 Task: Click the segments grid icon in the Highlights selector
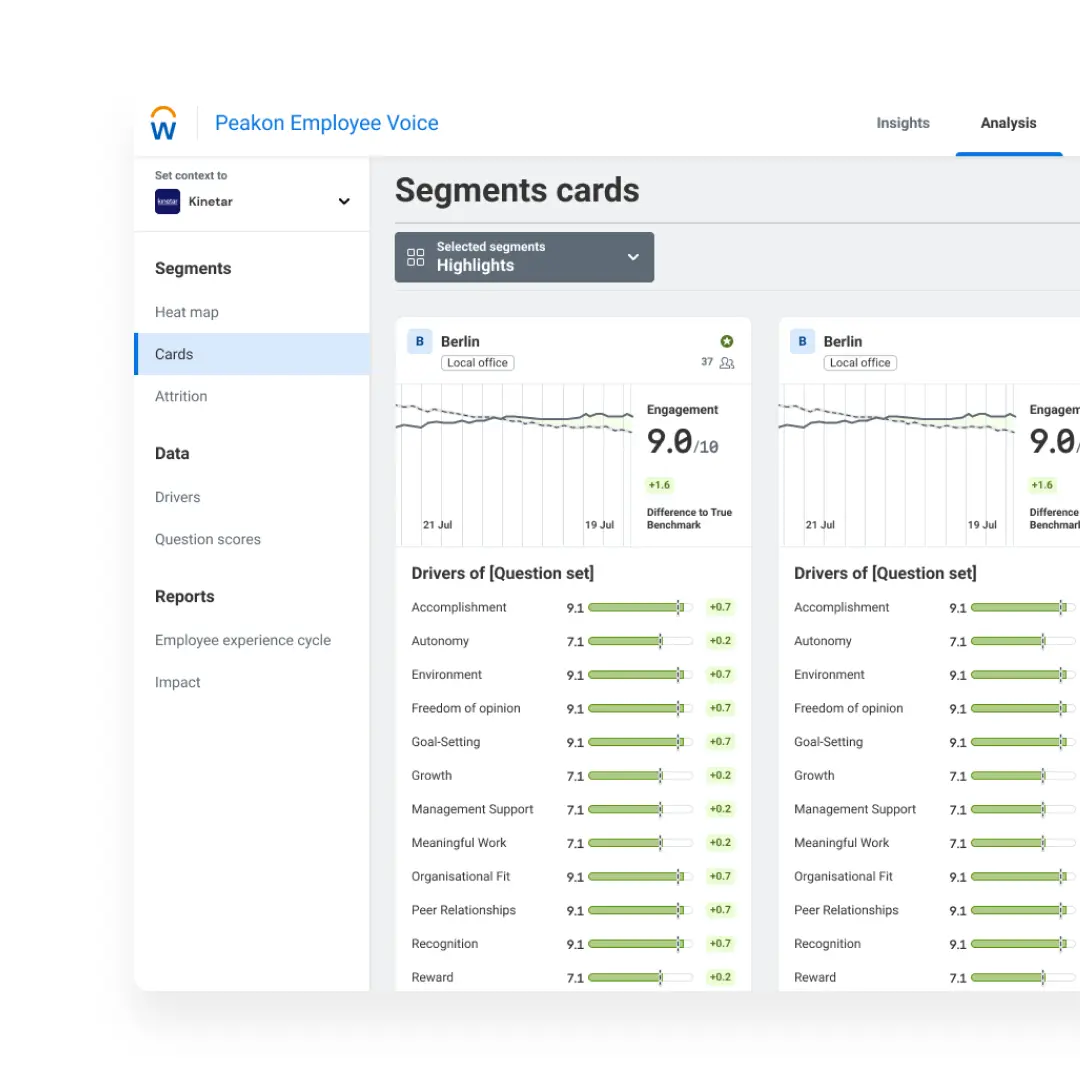point(416,257)
